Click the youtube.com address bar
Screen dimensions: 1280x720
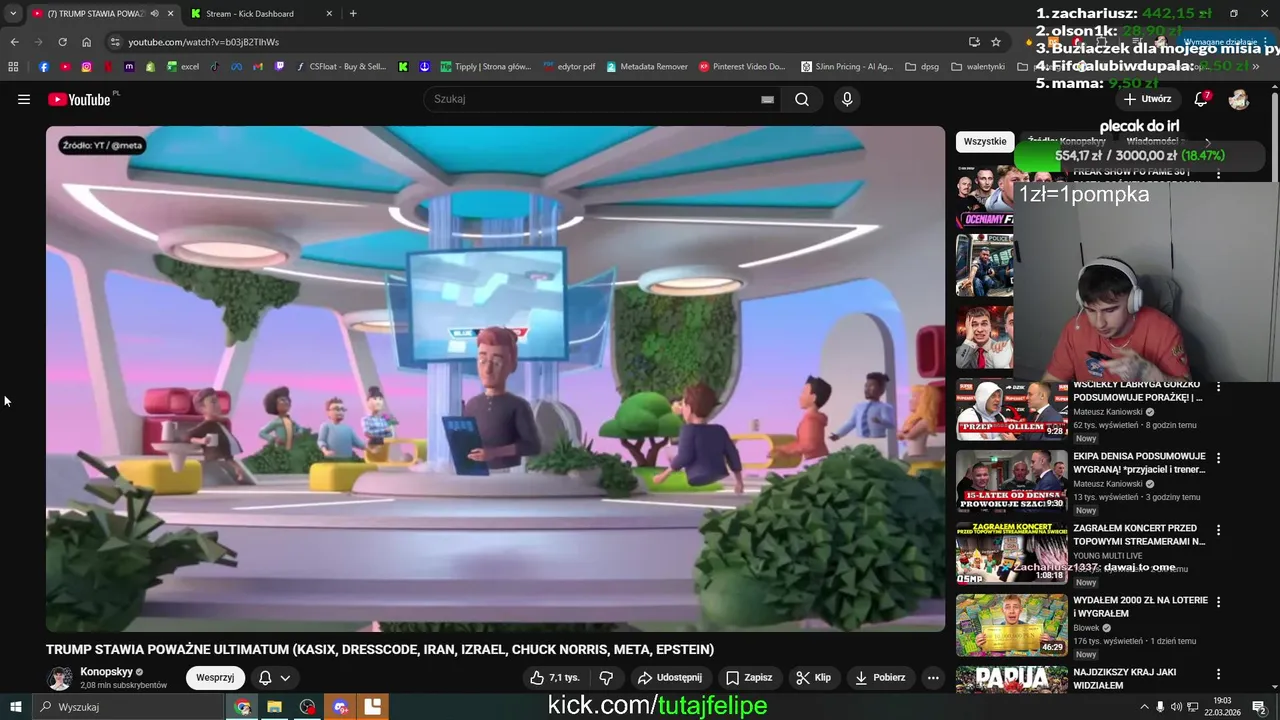coord(540,42)
